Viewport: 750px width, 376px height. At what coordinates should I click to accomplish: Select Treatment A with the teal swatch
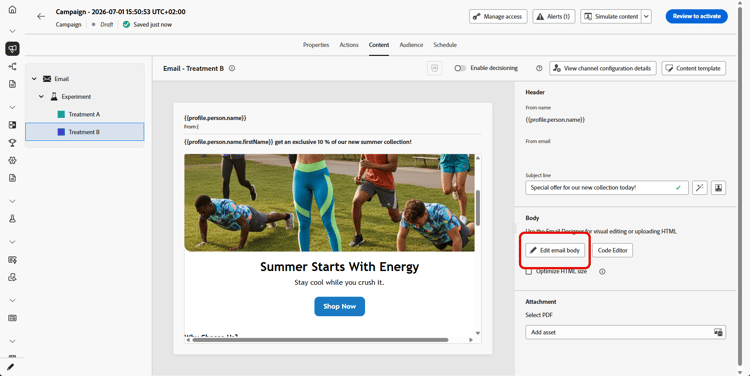pos(84,114)
